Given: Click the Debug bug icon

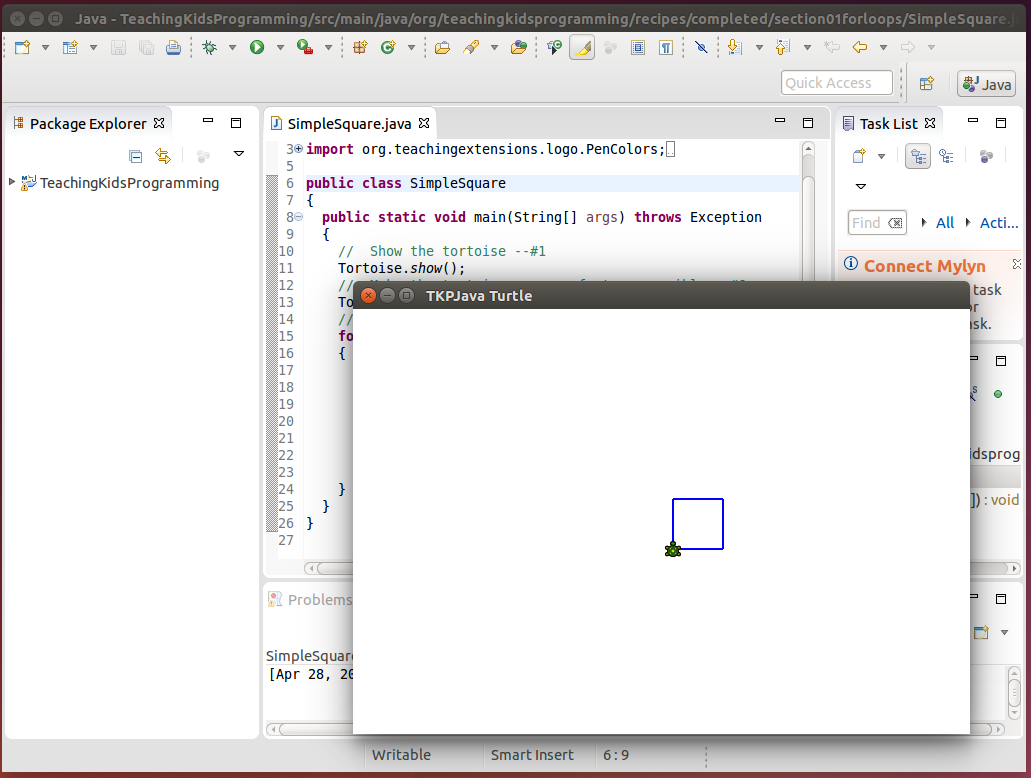Looking at the screenshot, I should click(209, 47).
